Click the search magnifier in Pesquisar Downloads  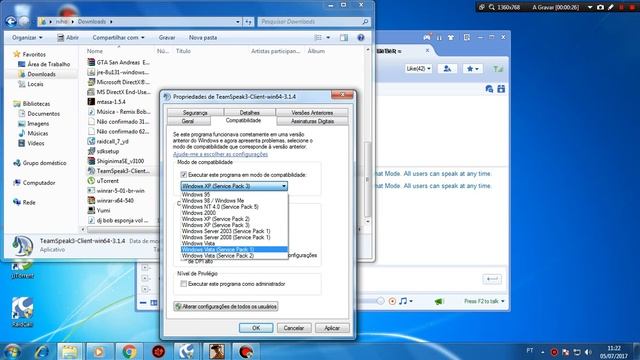365,22
